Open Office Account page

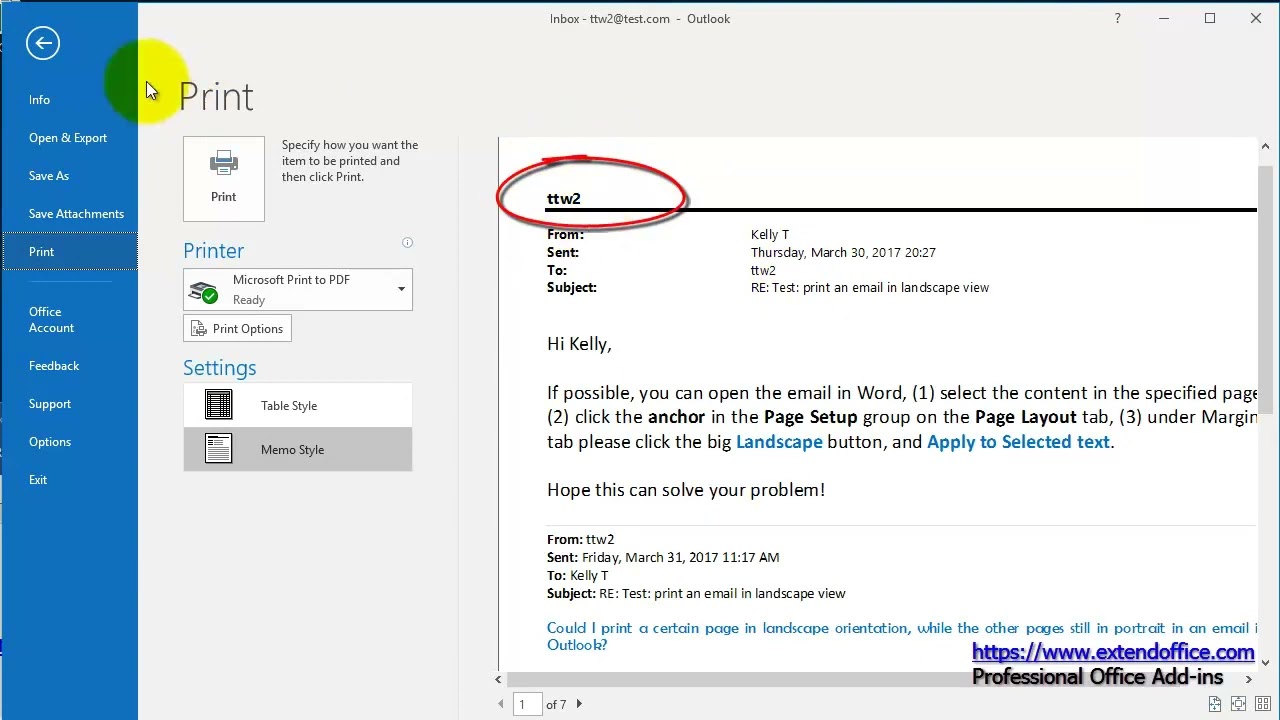(x=51, y=320)
